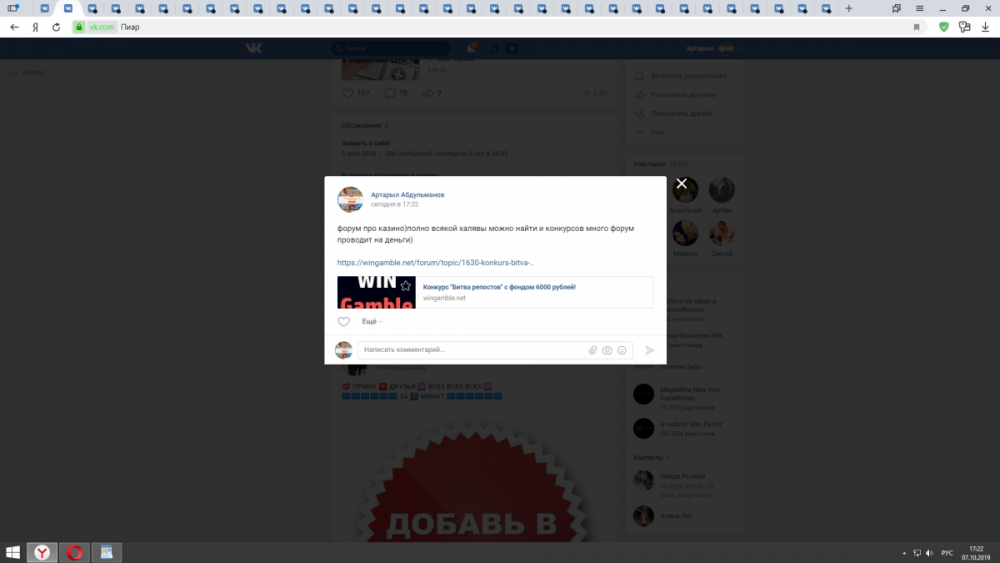Open member Сергей's avatar
The image size is (1000, 563).
click(721, 233)
